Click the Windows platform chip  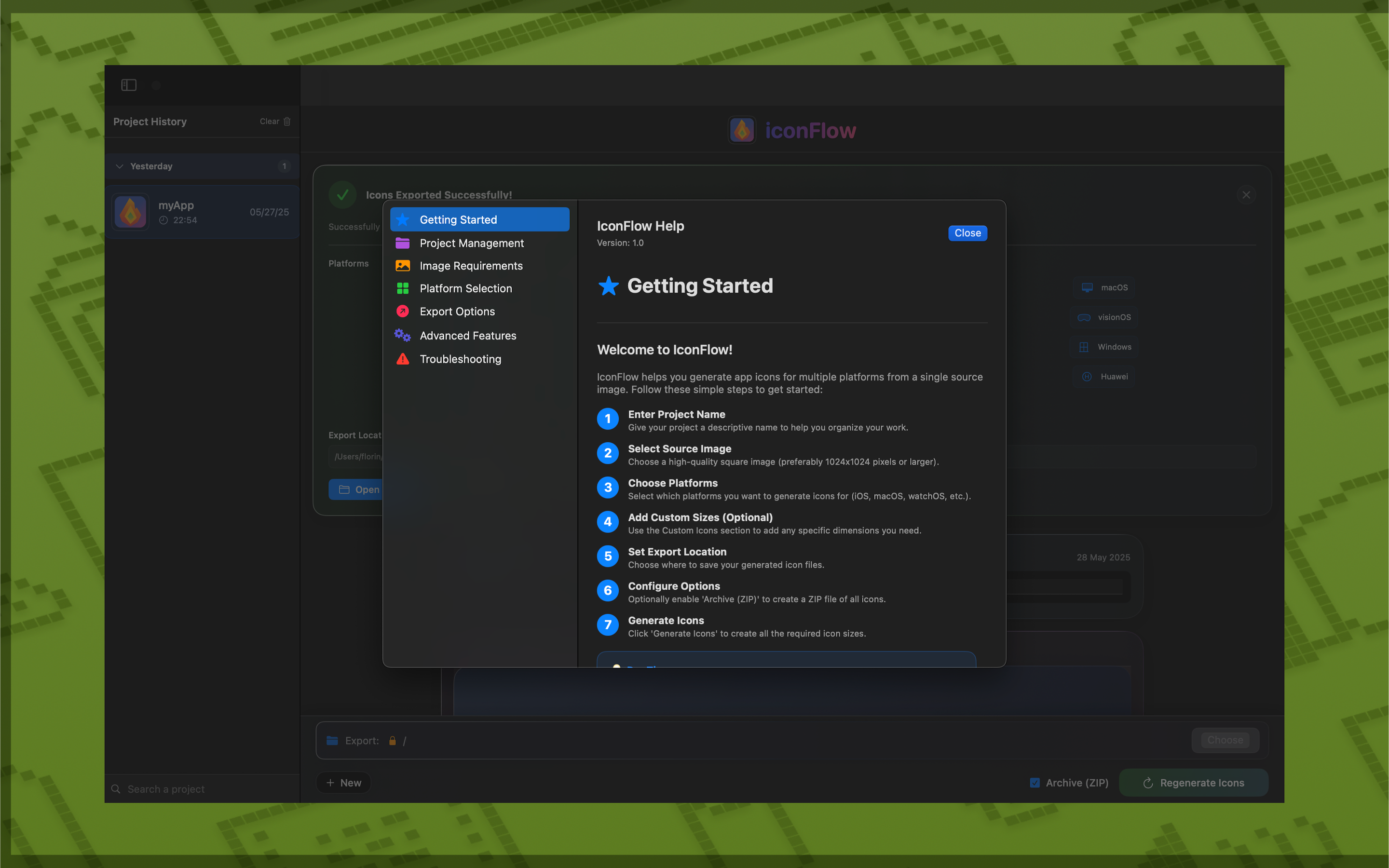[x=1104, y=347]
